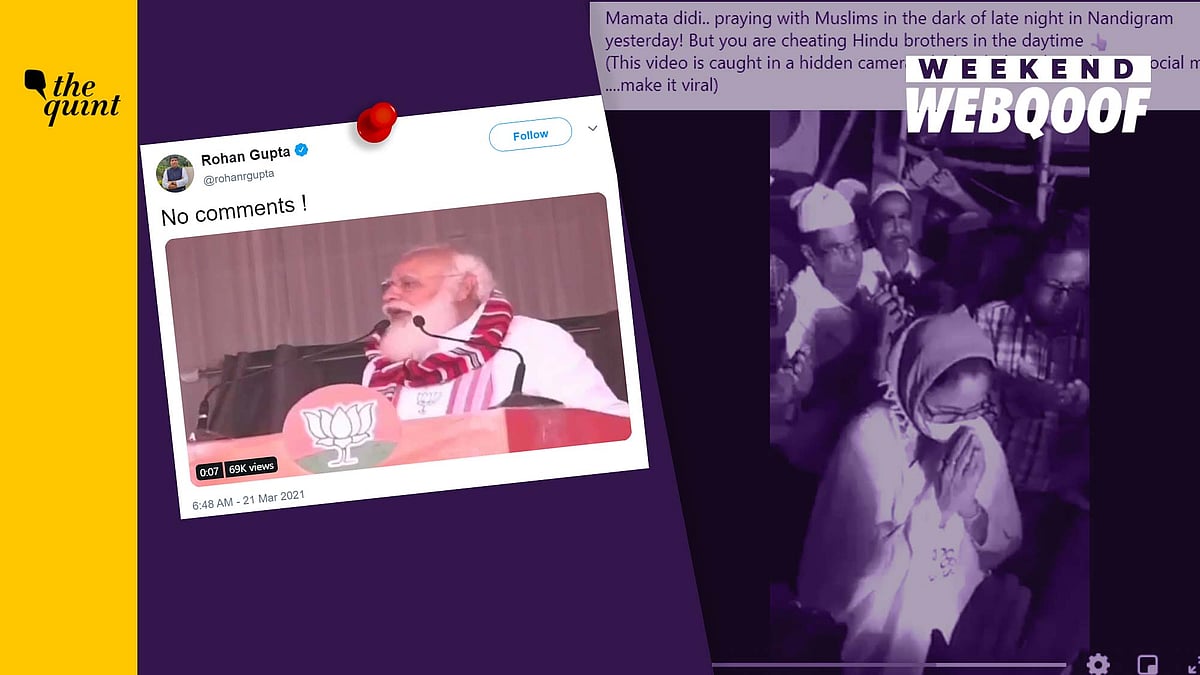Screen dimensions: 1200x675
Task: Click the Weekend WebQoof logo
Action: pos(1028,95)
